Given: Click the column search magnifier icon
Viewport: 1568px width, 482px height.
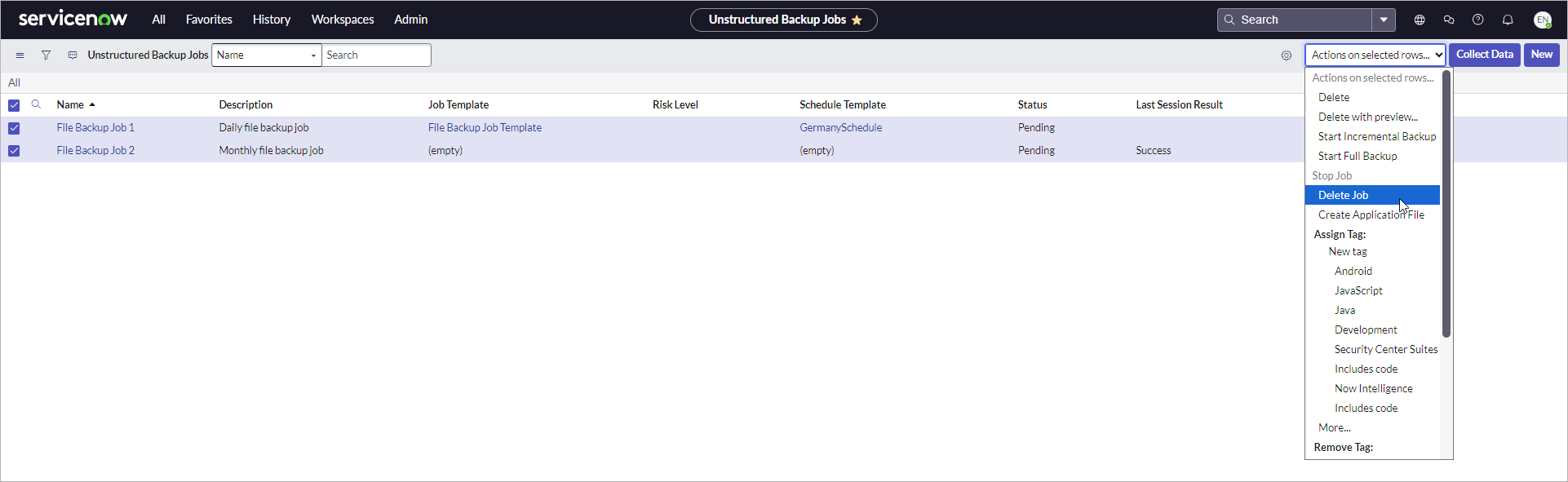Looking at the screenshot, I should coord(36,104).
